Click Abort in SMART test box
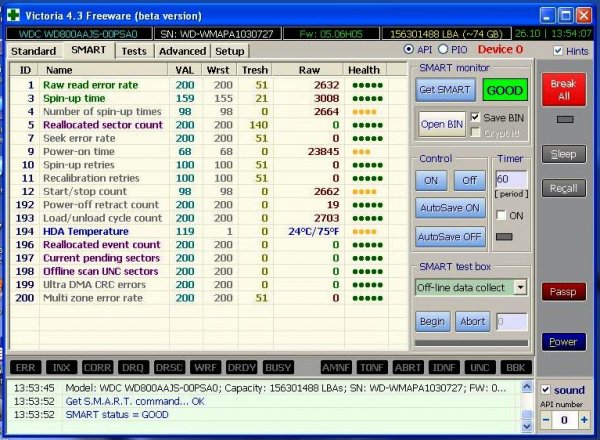 coord(473,321)
